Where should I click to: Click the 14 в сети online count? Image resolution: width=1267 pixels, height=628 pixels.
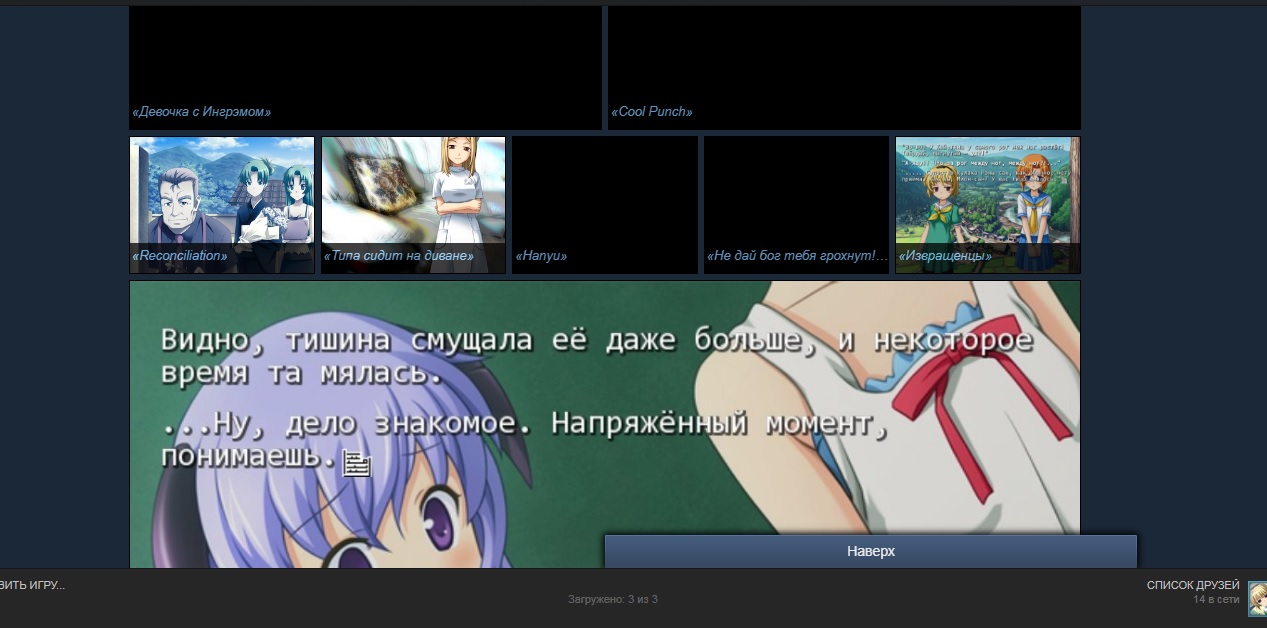click(x=1216, y=599)
